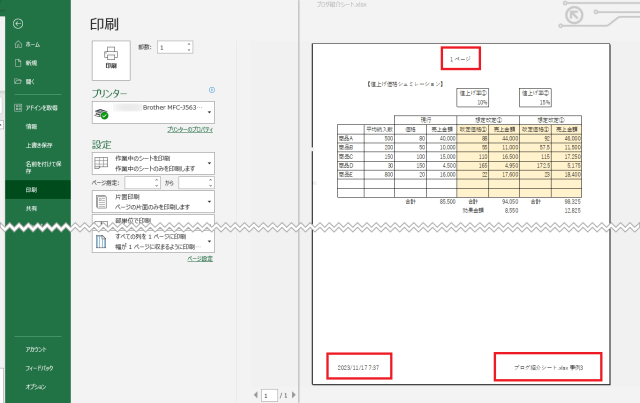Select the 印刷 sidebar item
The image size is (640, 403).
(38, 190)
